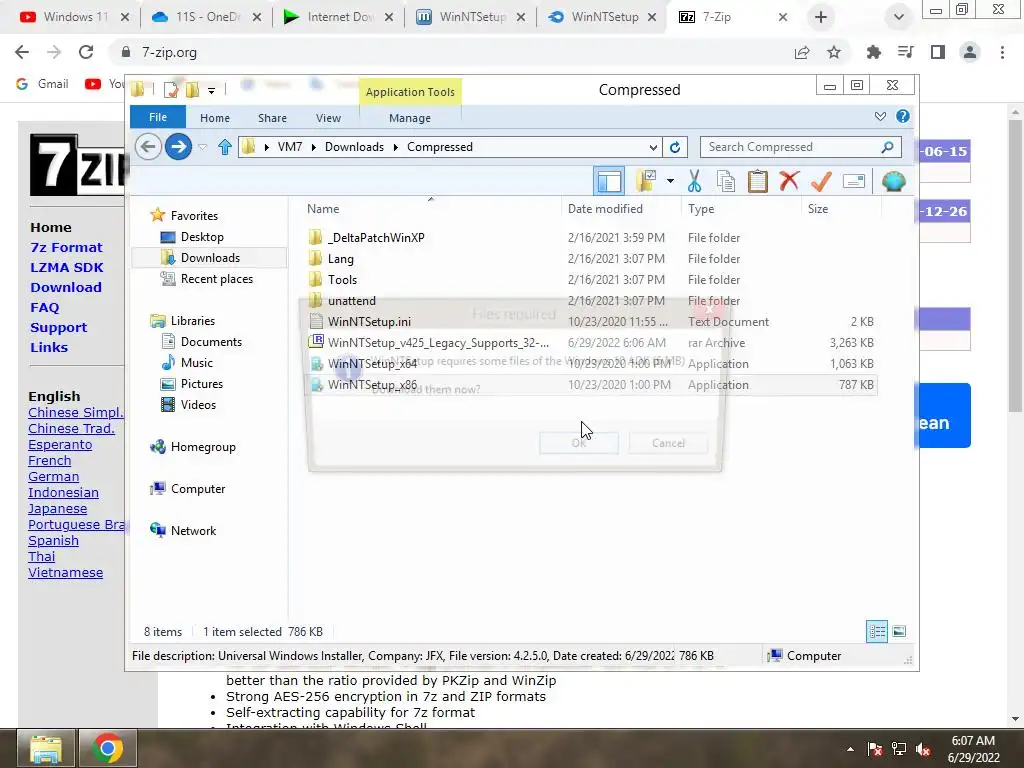
Task: Click the red X Delete toolbar icon
Action: [789, 180]
